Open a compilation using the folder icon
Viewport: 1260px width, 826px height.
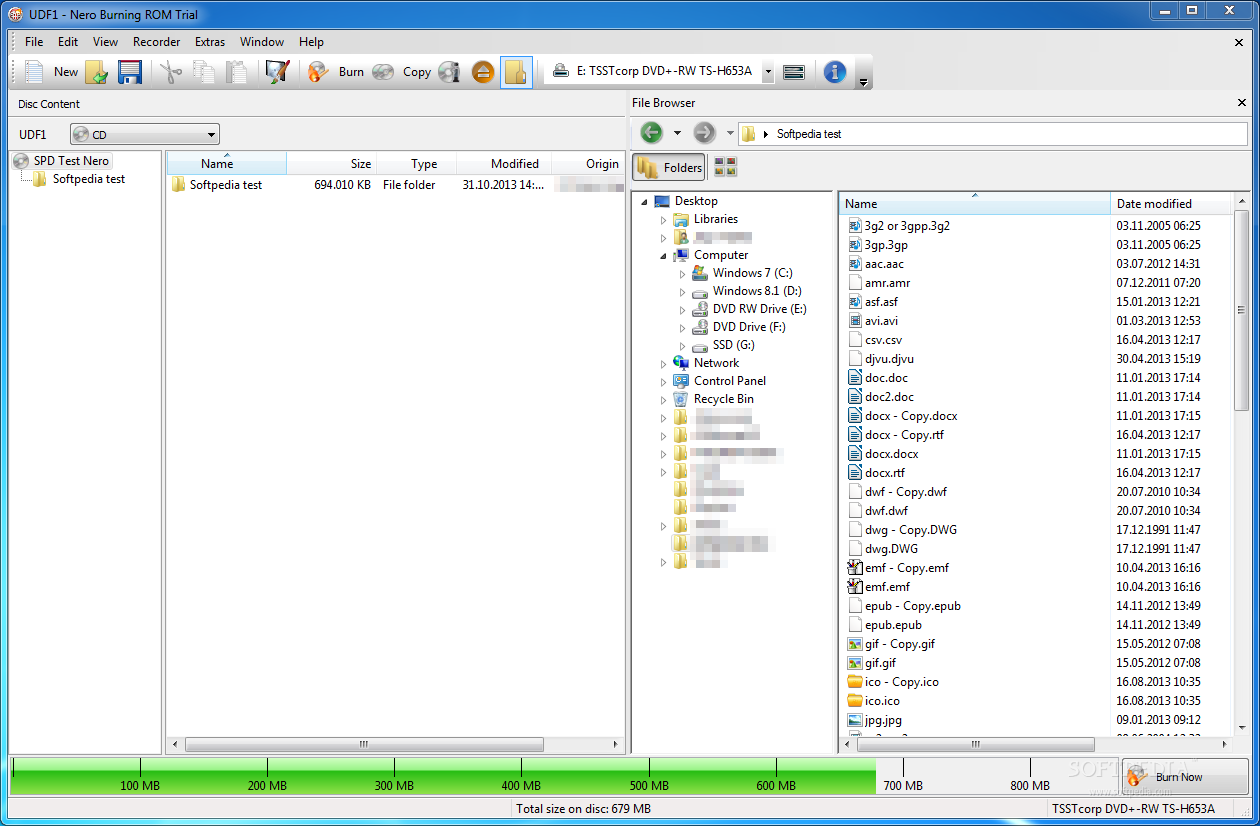97,72
